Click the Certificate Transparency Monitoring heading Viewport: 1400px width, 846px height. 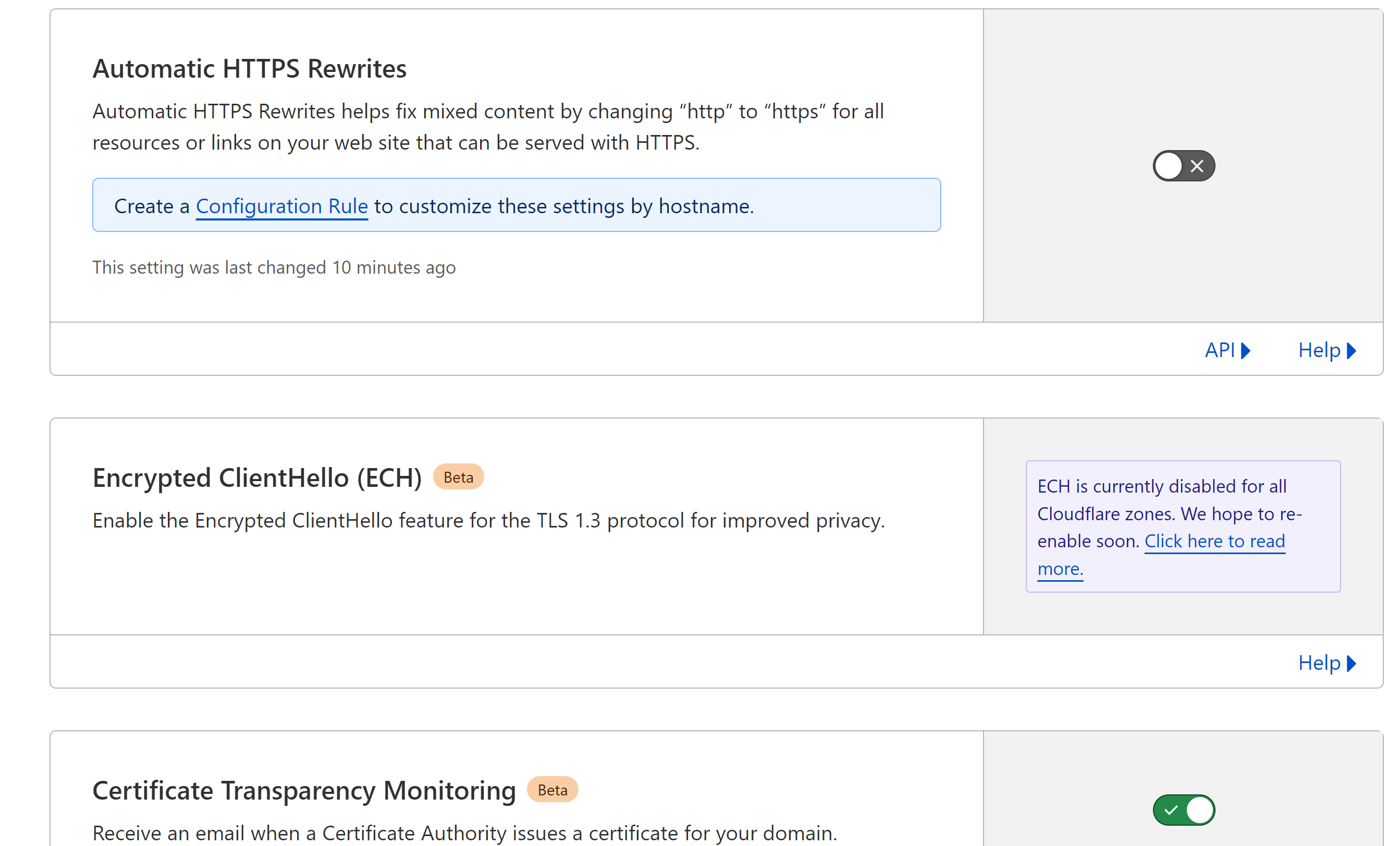(x=304, y=790)
